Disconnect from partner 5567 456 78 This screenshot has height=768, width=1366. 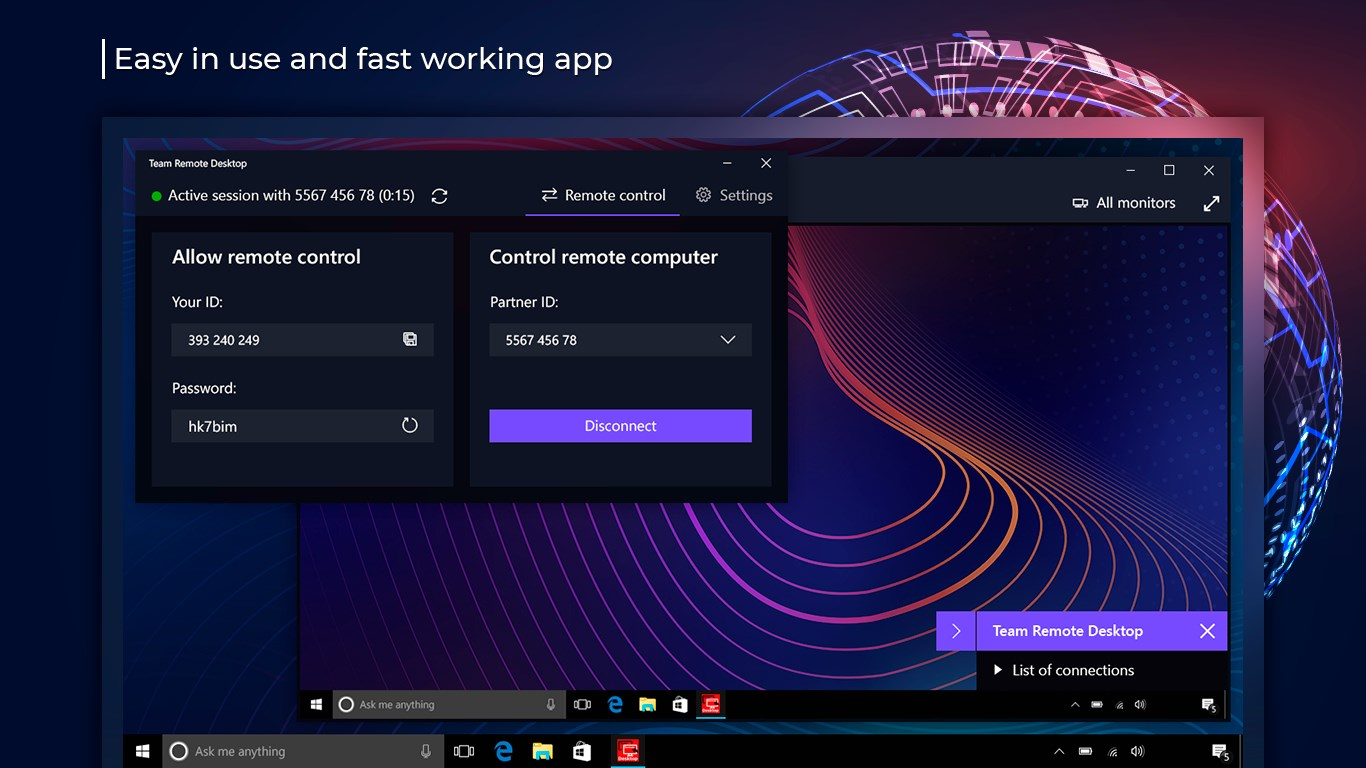coord(620,425)
